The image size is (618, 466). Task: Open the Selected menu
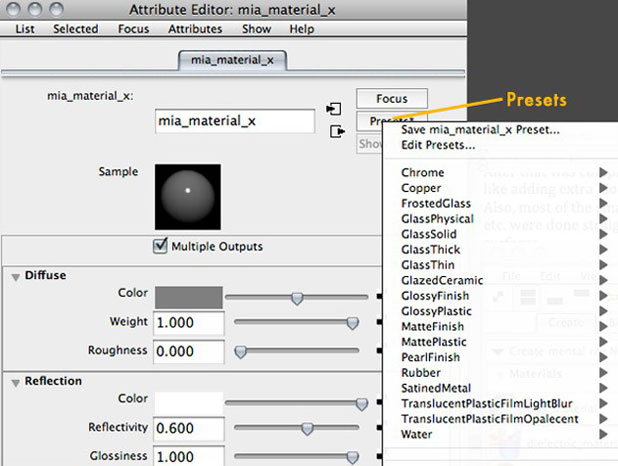[76, 29]
